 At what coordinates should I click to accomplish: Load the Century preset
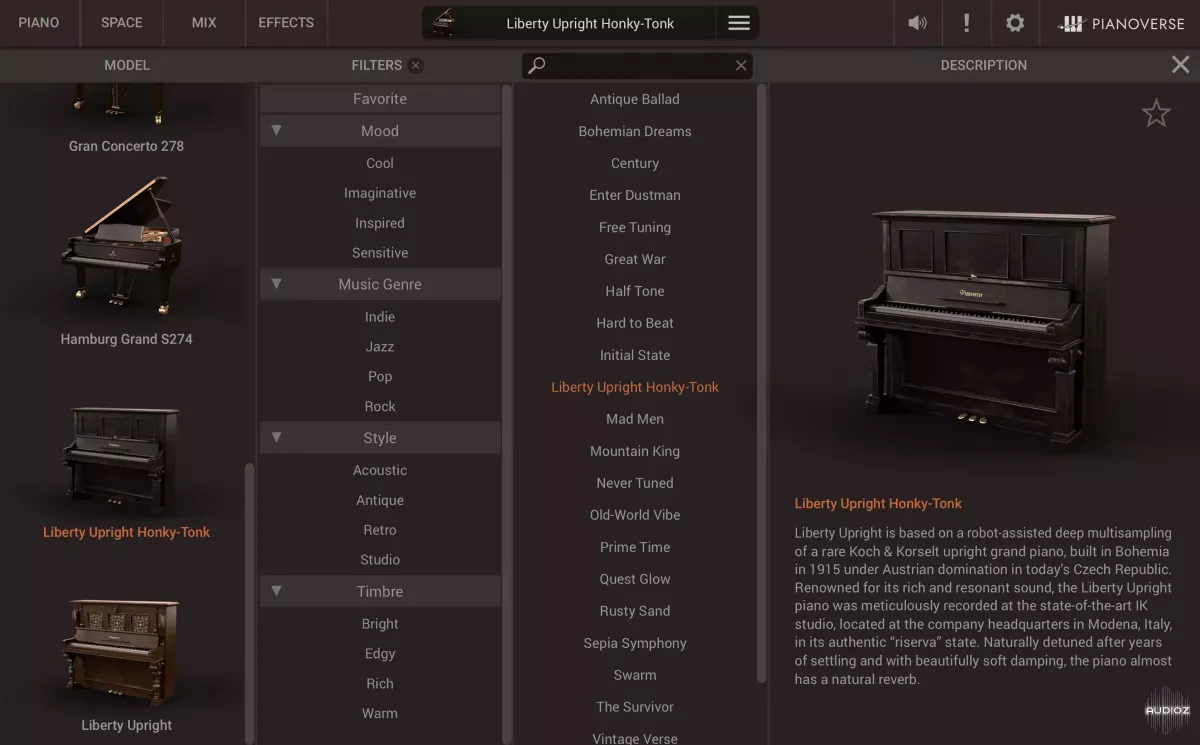point(635,163)
